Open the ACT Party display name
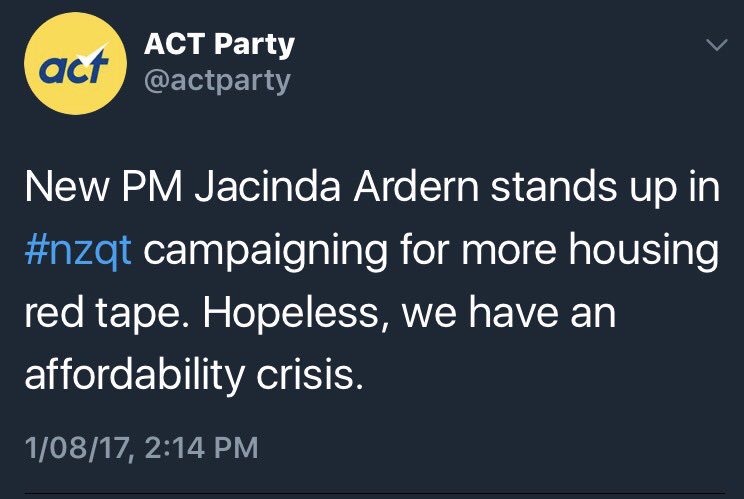This screenshot has width=744, height=499. tap(219, 44)
